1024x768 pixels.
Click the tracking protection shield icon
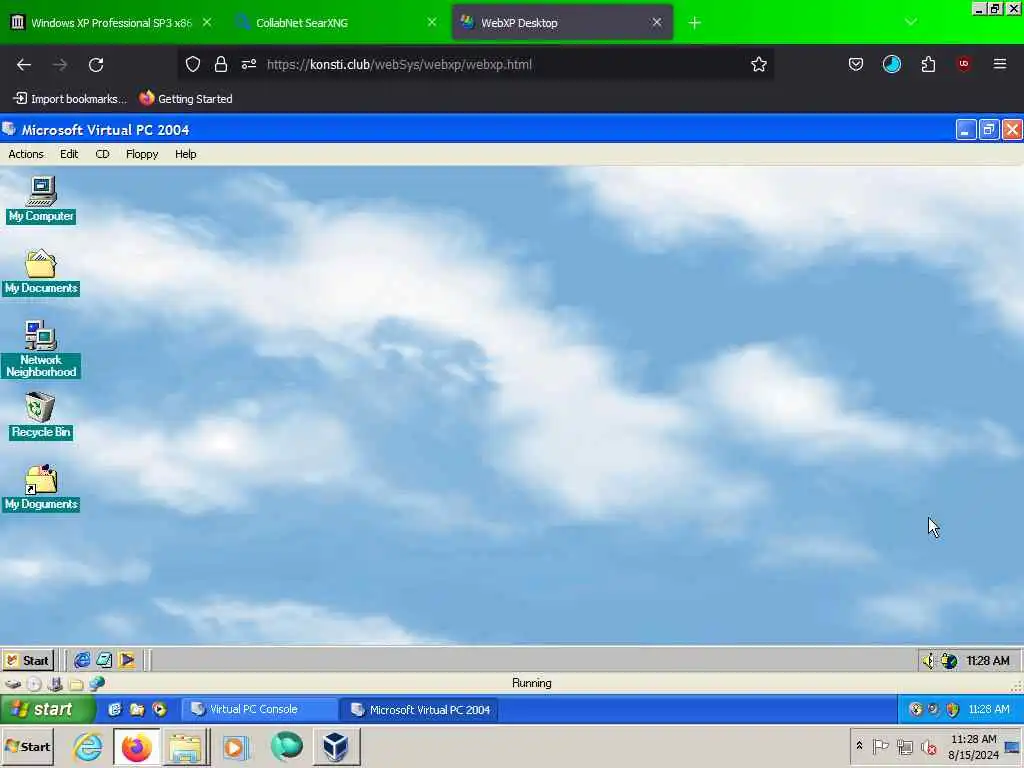coord(193,65)
